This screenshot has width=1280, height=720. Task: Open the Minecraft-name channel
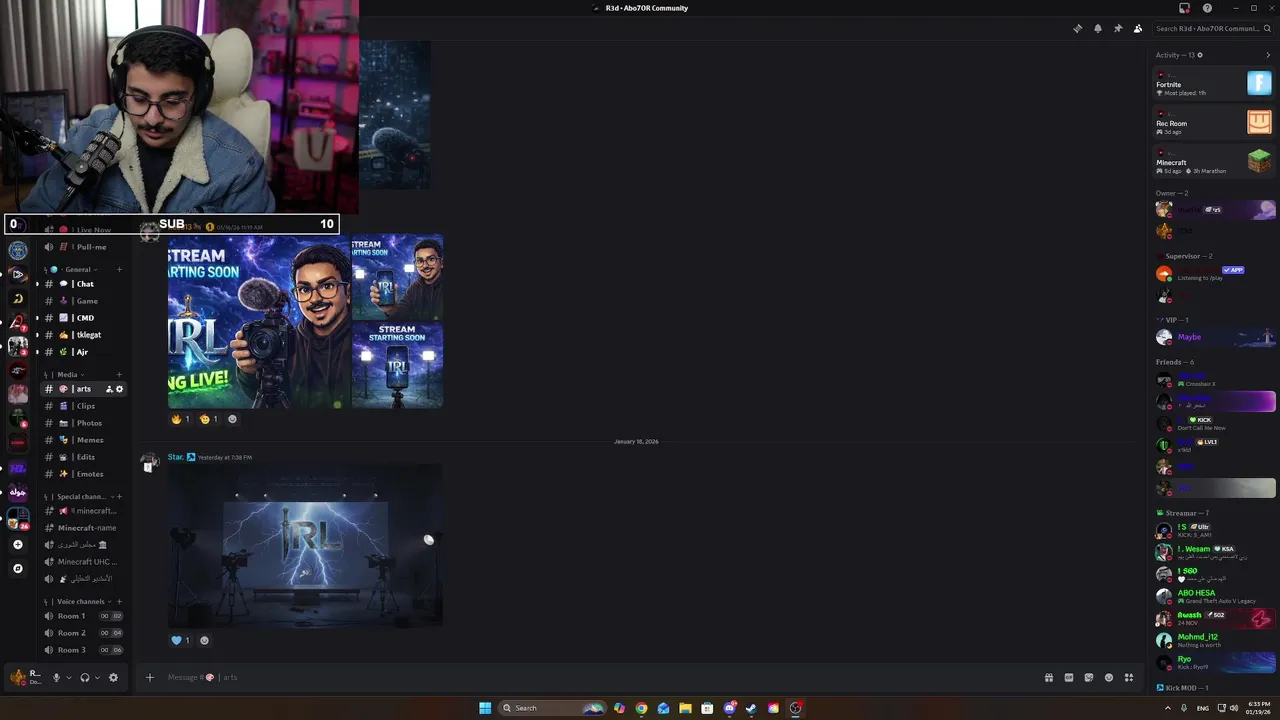[84, 528]
